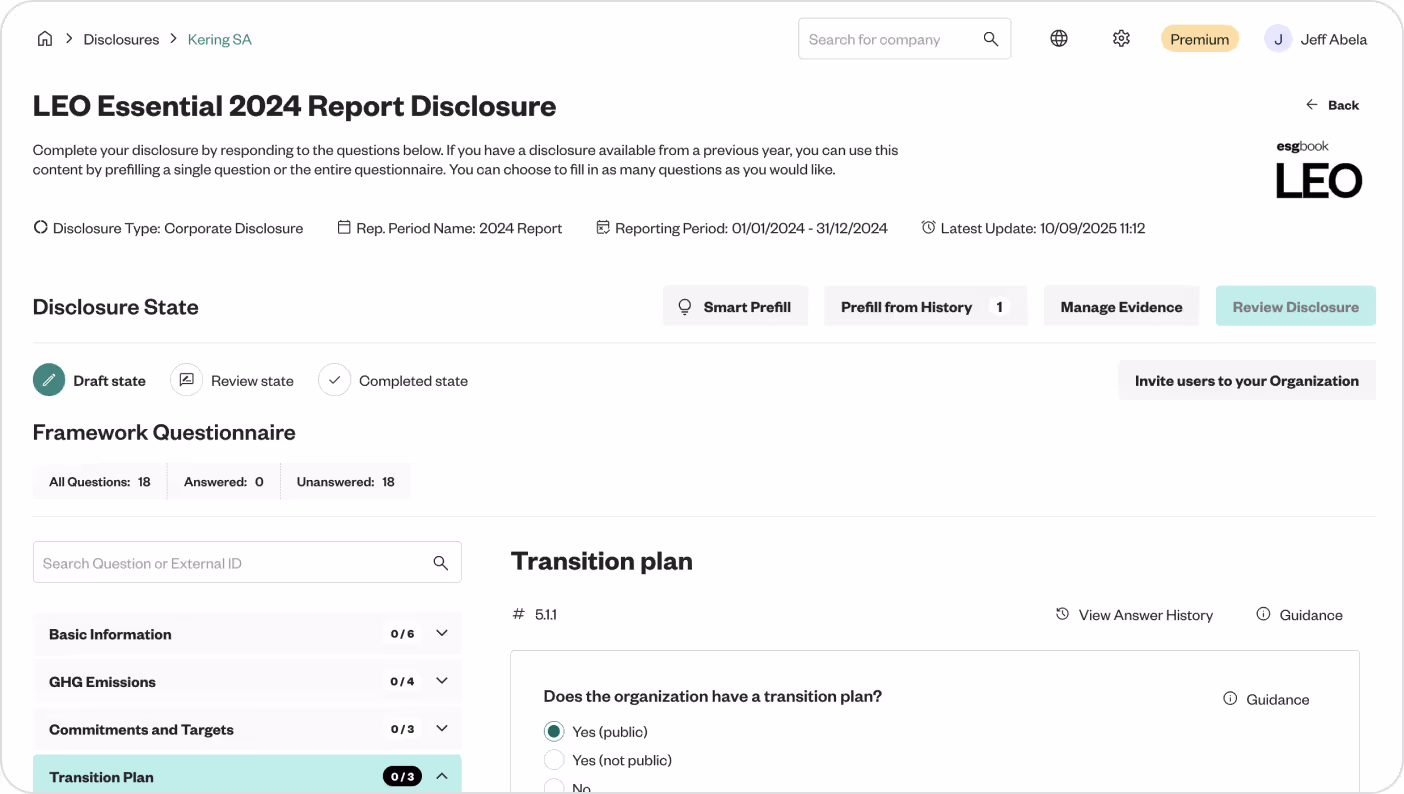Click the search magnifier in company search
The image size is (1404, 794).
tap(991, 39)
